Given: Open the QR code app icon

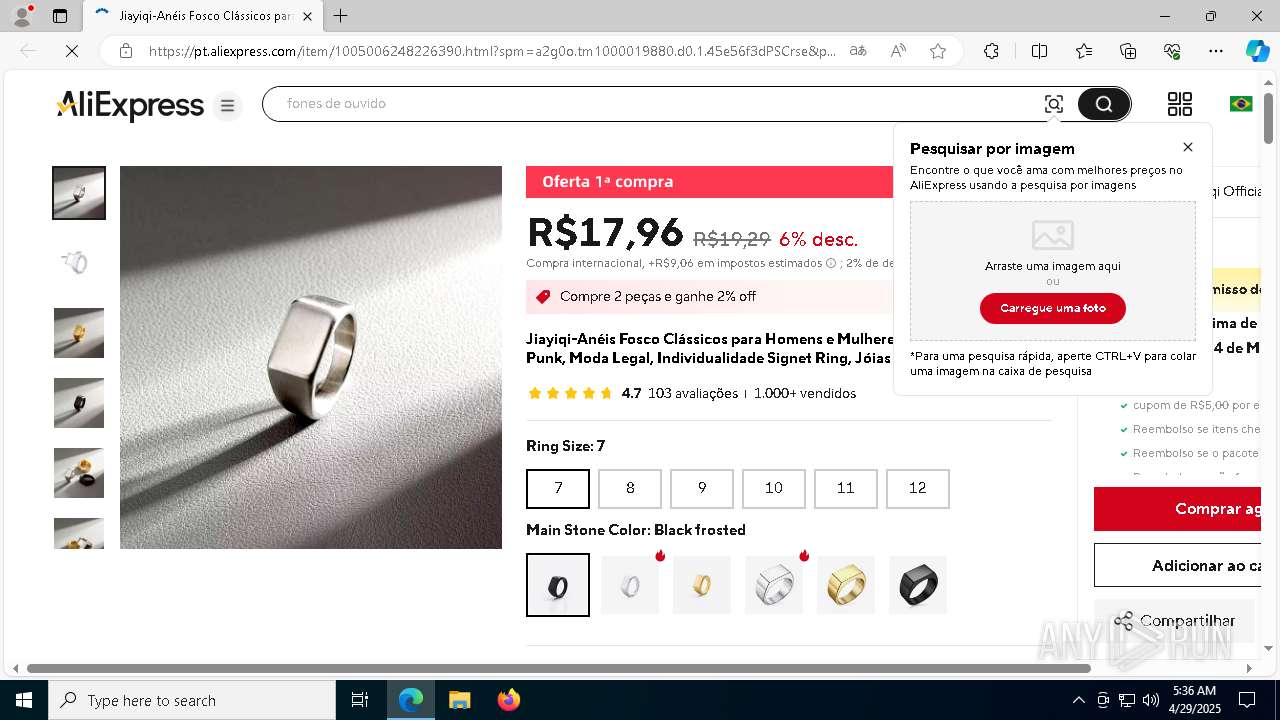Looking at the screenshot, I should 1180,104.
